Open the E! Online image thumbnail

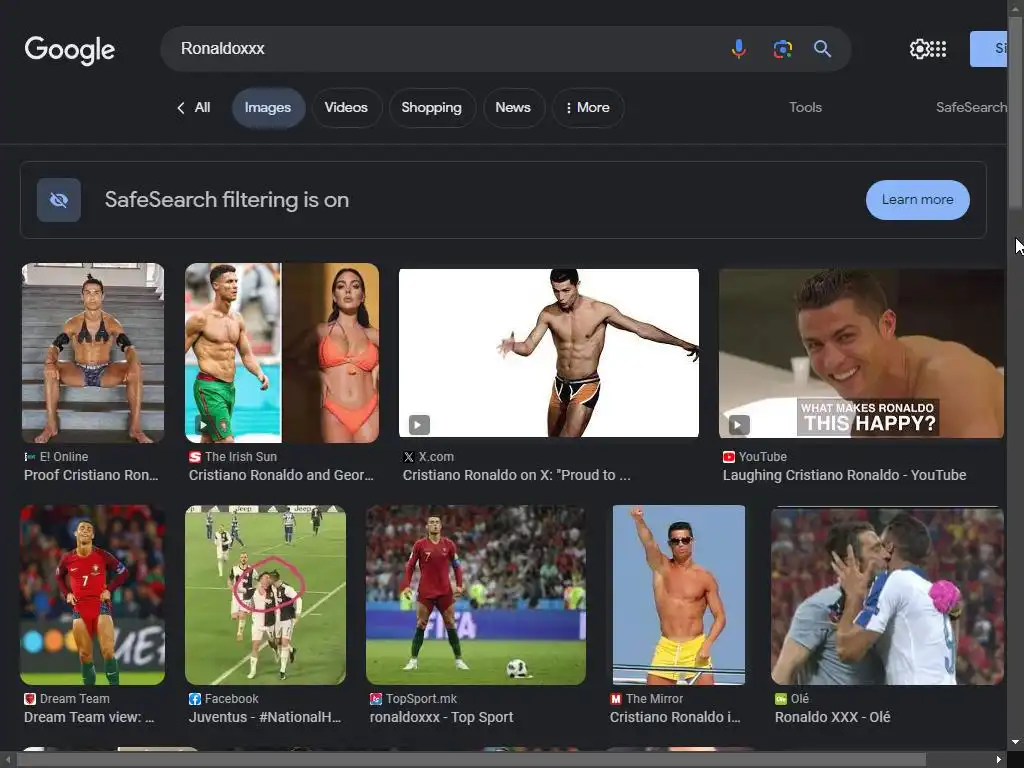(93, 353)
